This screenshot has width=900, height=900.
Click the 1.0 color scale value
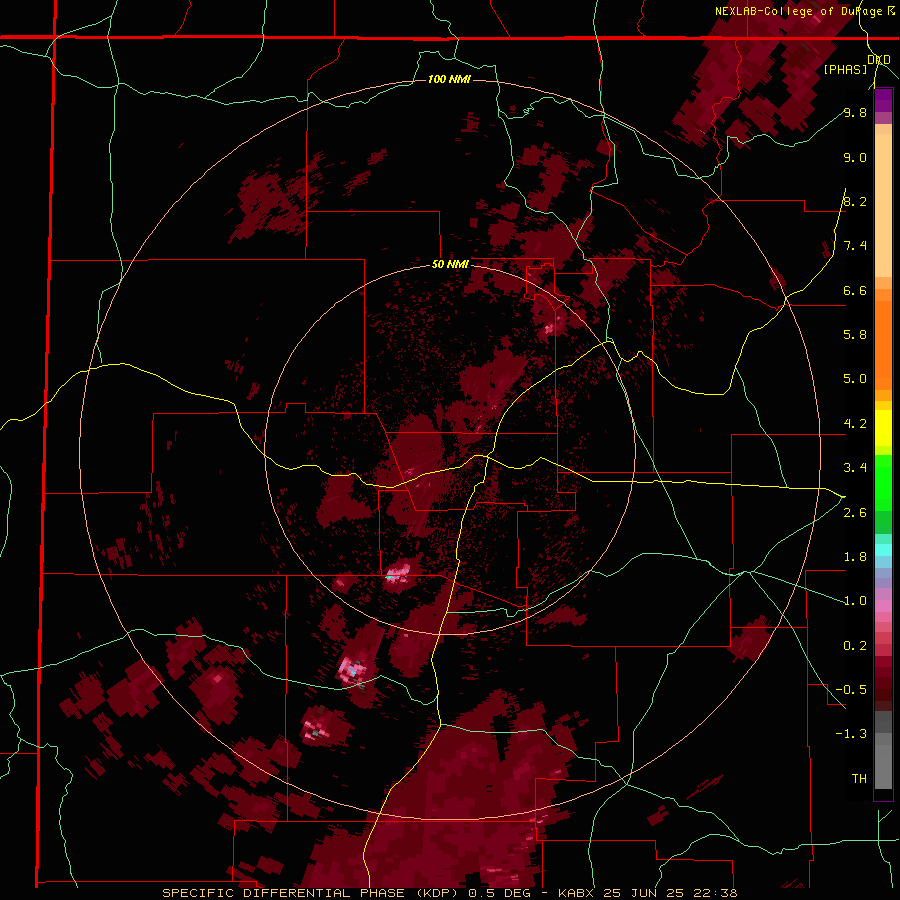click(x=855, y=601)
